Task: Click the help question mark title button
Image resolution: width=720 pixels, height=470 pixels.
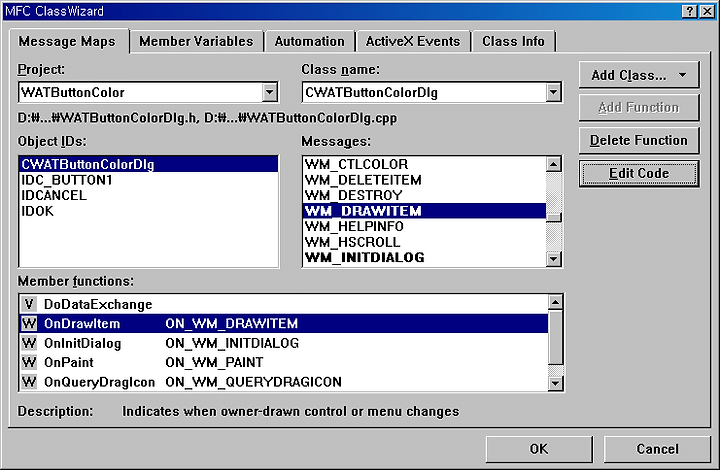Action: tap(690, 11)
